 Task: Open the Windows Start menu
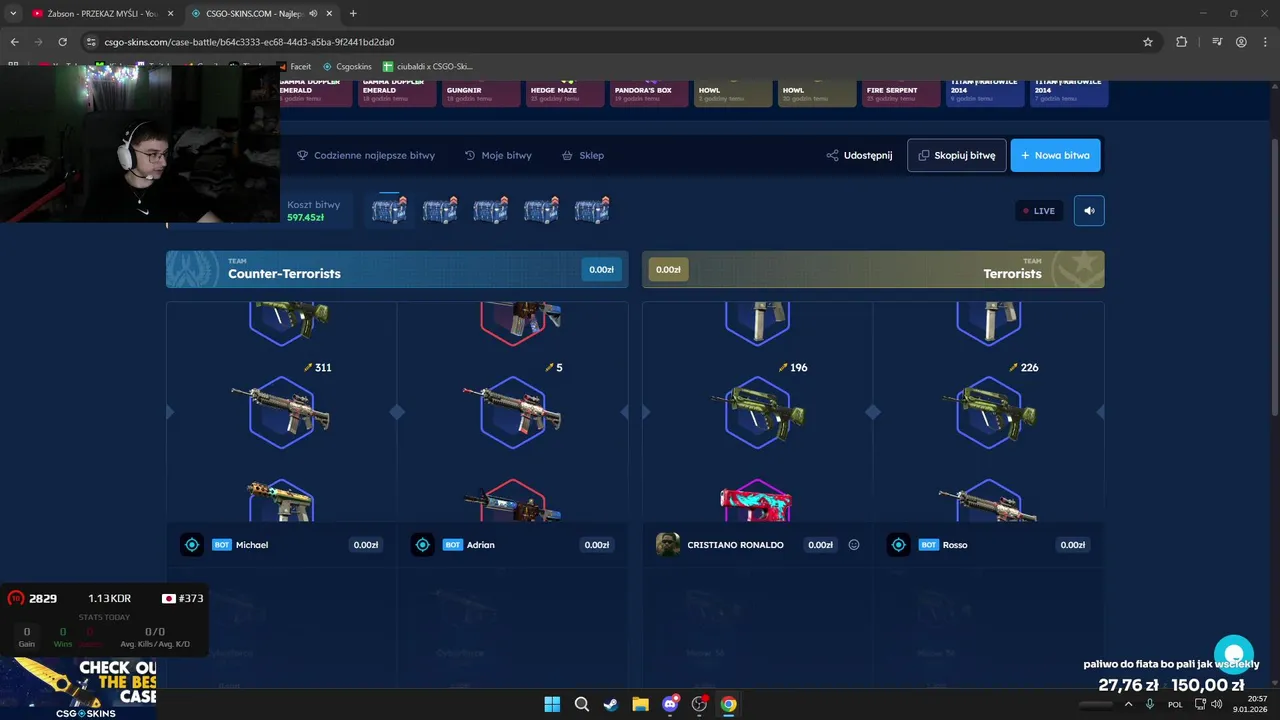pos(552,704)
